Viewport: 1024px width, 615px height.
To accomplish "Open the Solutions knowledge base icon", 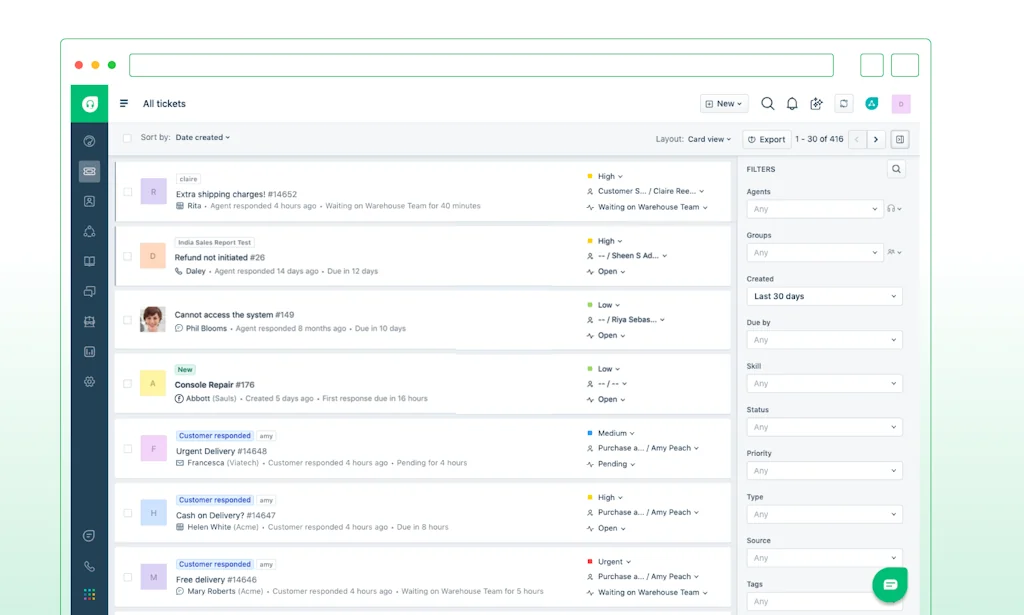I will (89, 261).
